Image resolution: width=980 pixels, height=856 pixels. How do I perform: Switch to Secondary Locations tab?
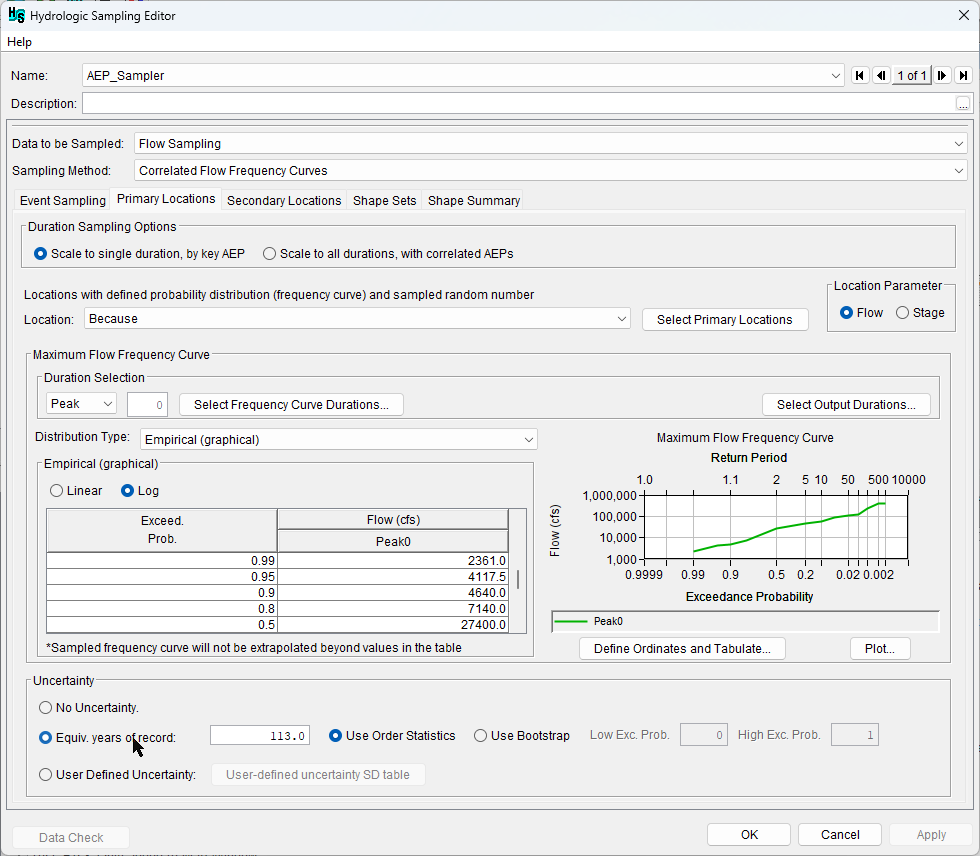(x=284, y=201)
